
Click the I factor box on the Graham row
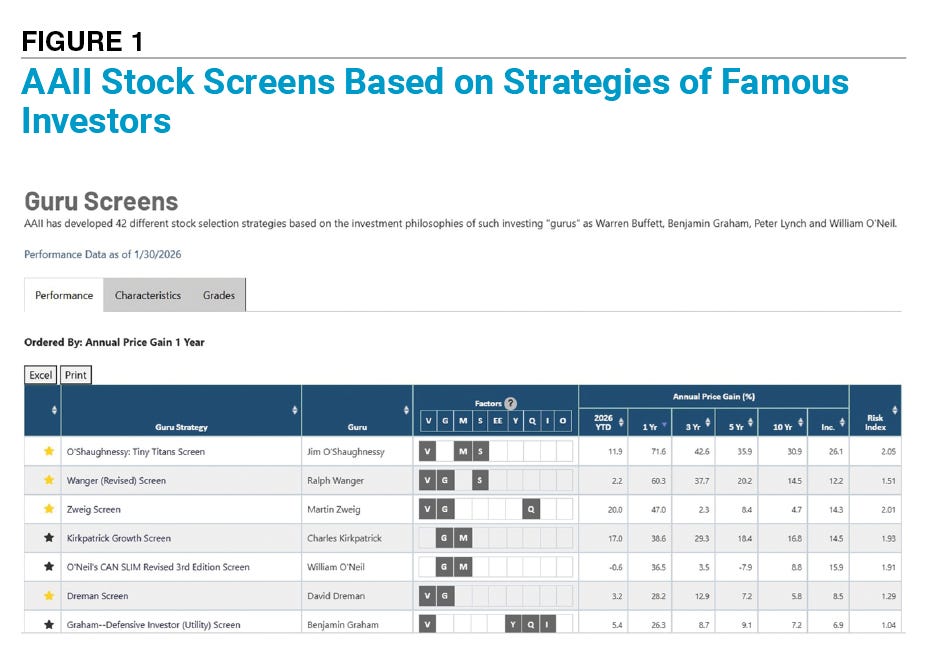(x=548, y=624)
